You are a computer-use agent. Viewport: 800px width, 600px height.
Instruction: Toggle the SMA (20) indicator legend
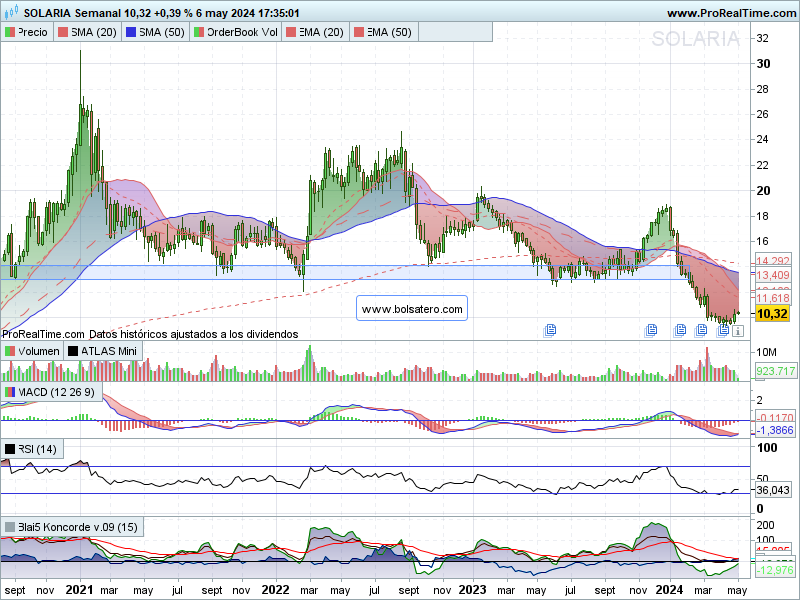87,32
